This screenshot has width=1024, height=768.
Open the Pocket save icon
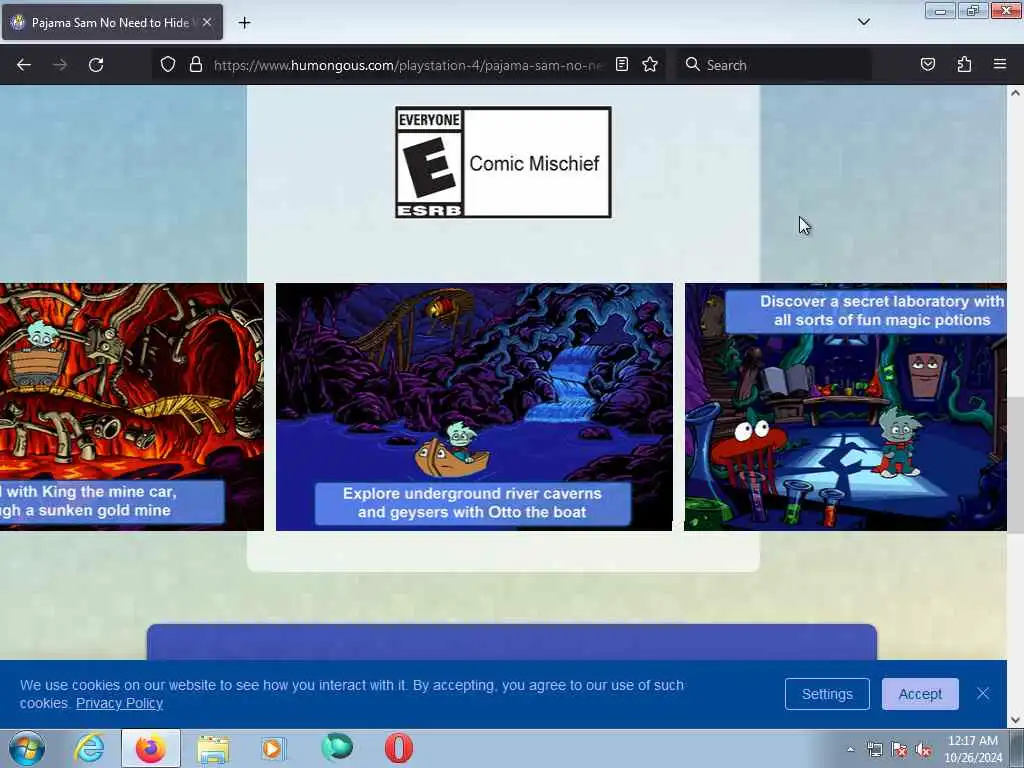click(927, 65)
